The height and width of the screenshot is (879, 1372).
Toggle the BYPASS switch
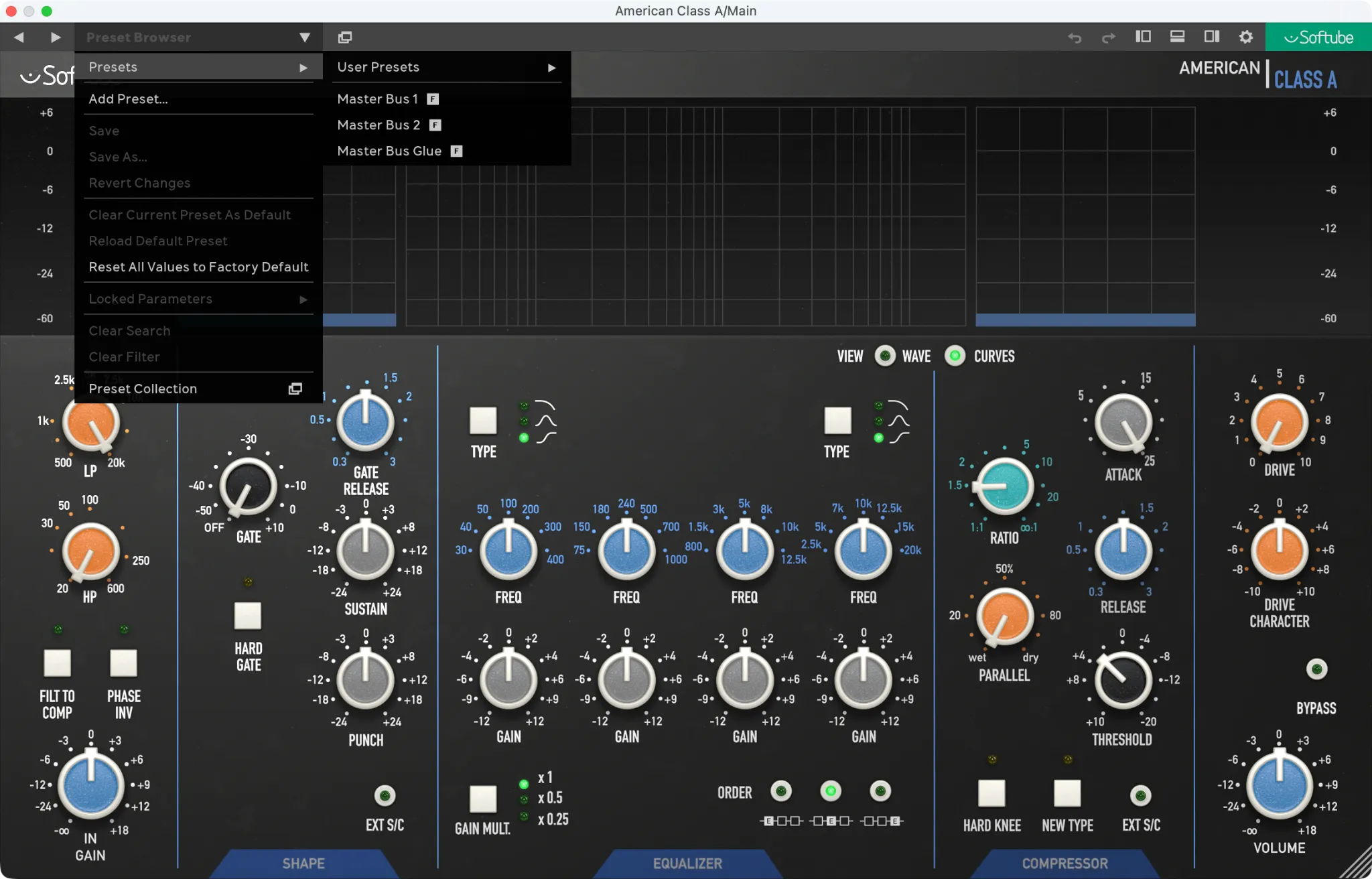pos(1316,669)
